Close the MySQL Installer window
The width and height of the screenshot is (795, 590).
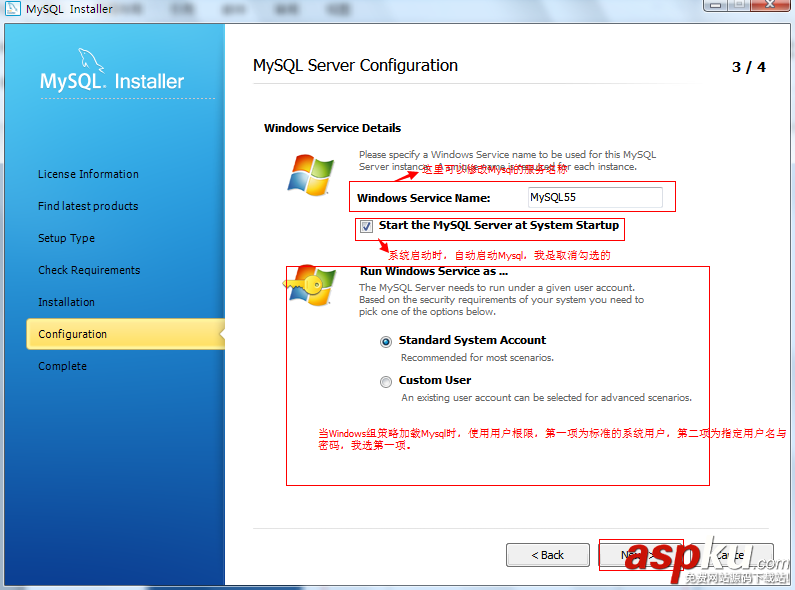[770, 5]
